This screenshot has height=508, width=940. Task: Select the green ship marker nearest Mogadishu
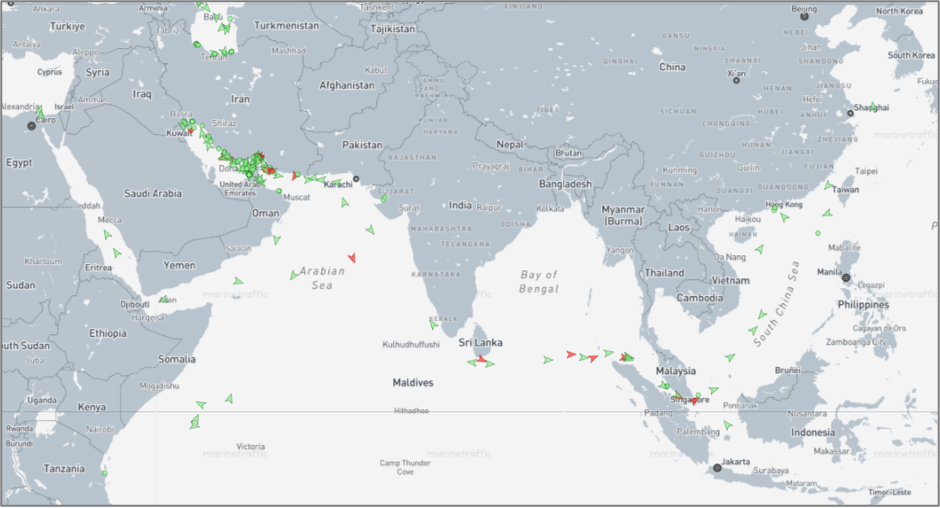point(201,405)
